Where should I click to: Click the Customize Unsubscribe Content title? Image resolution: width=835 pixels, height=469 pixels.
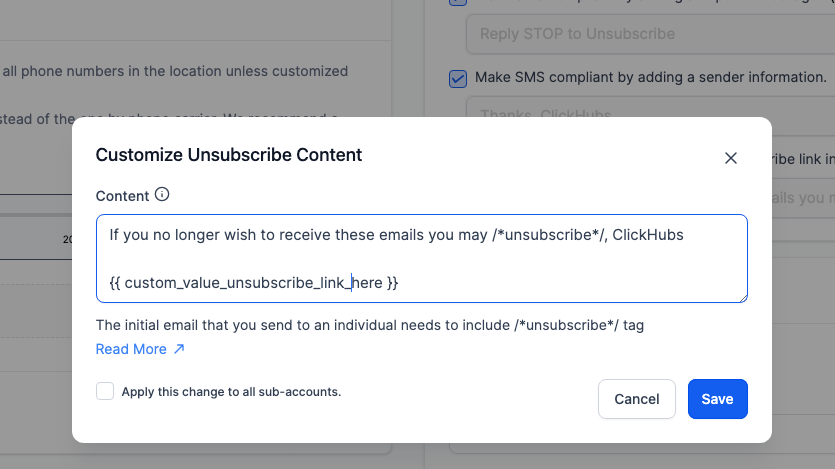[x=228, y=154]
